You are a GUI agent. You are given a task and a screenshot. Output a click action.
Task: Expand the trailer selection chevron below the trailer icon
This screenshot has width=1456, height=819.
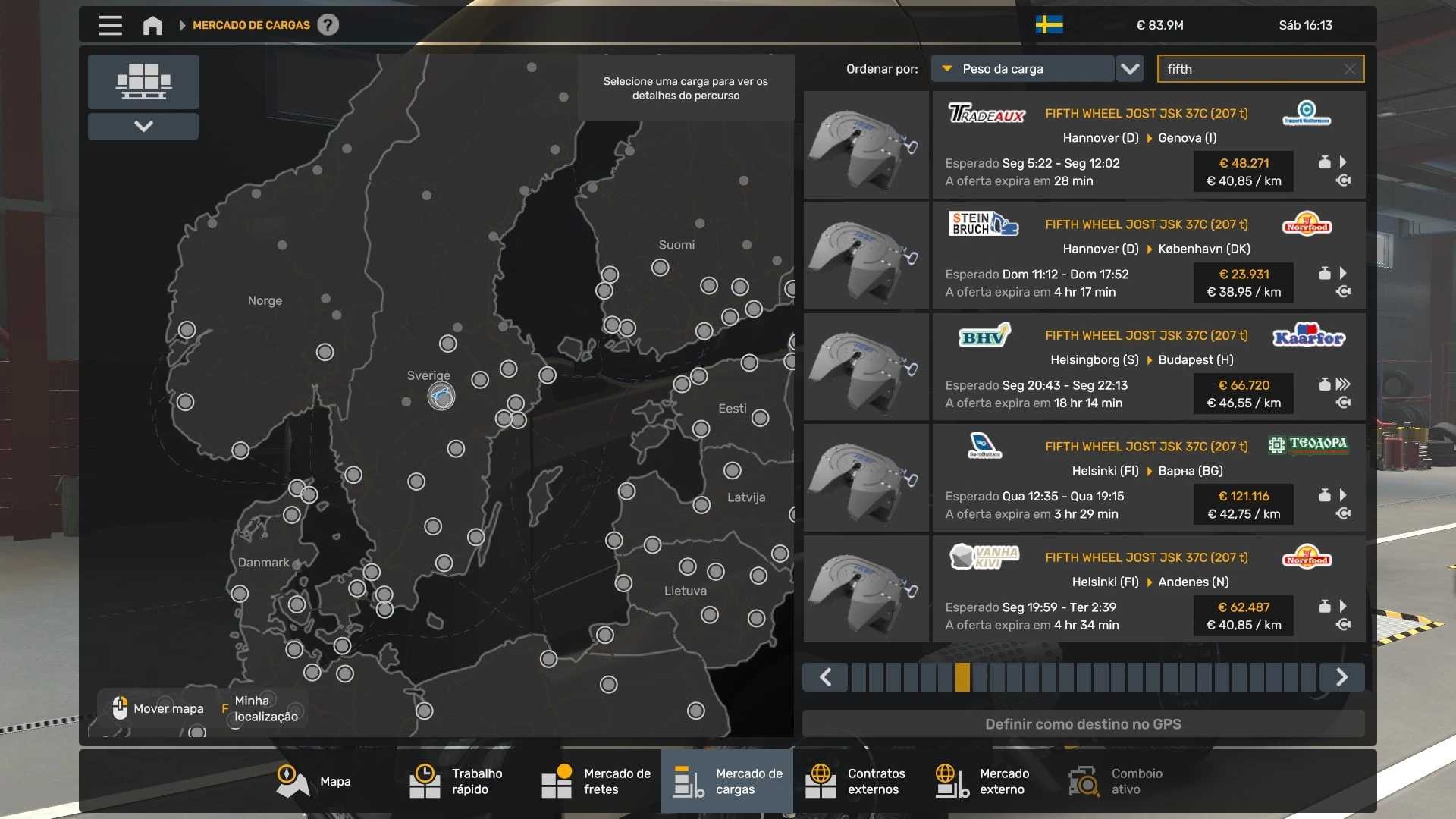pyautogui.click(x=143, y=126)
